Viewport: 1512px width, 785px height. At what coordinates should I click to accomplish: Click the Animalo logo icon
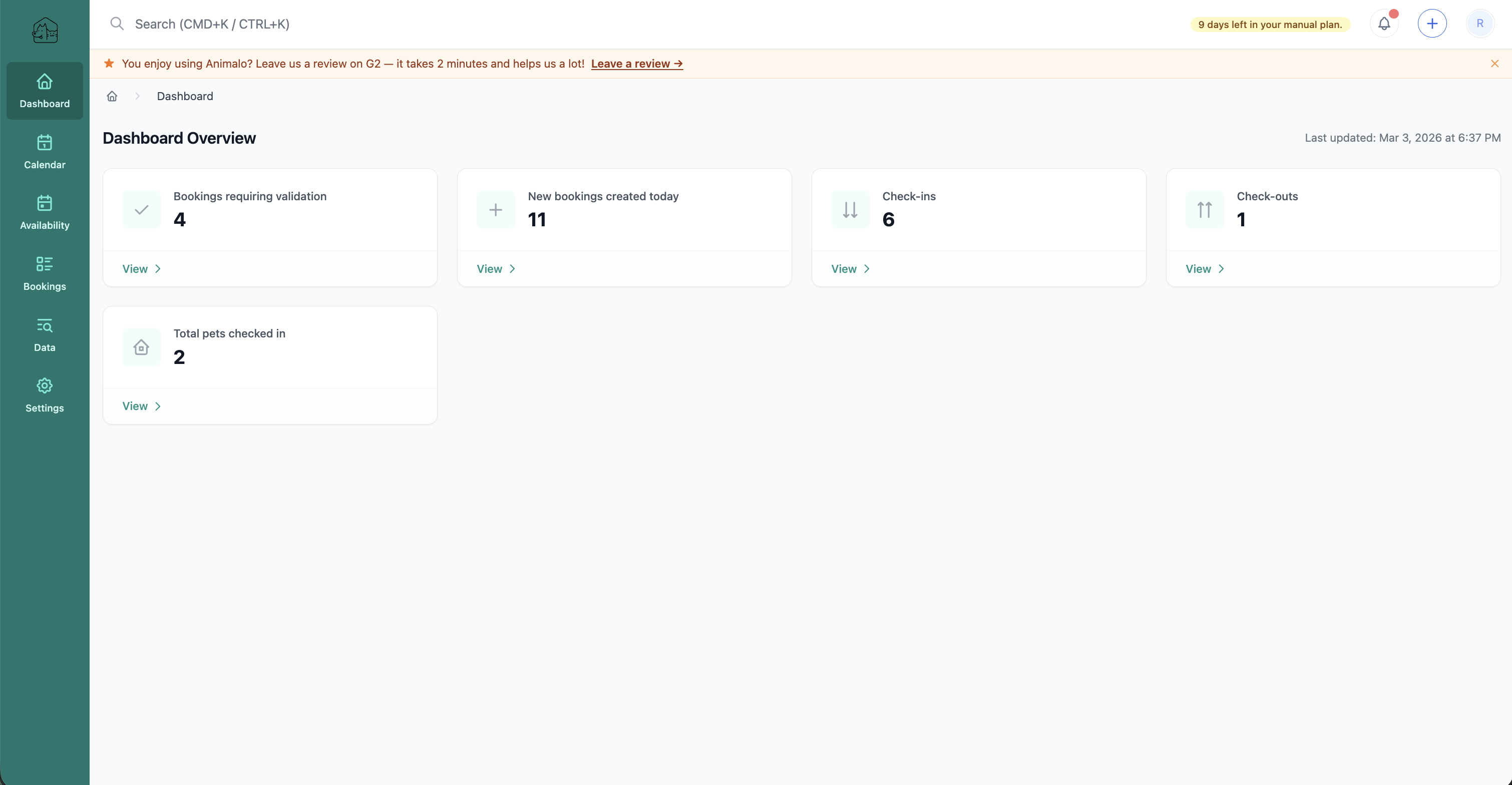[x=45, y=30]
